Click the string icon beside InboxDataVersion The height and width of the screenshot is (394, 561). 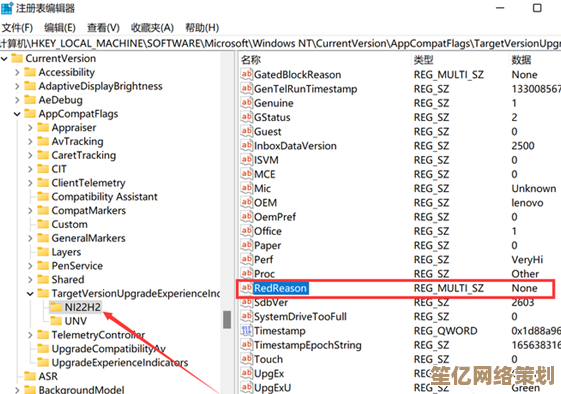[x=247, y=145]
